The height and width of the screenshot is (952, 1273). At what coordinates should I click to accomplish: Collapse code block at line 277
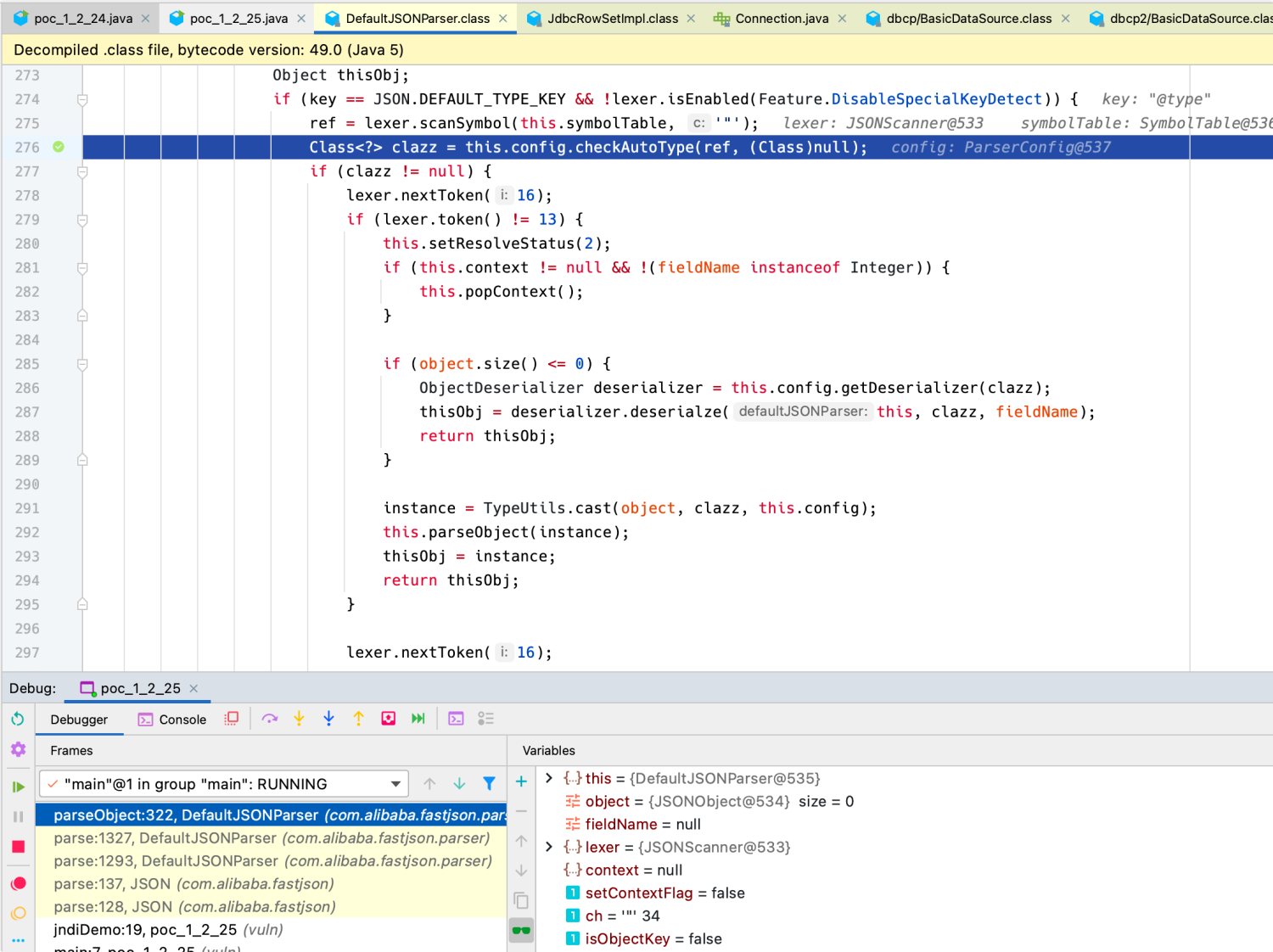coord(82,171)
